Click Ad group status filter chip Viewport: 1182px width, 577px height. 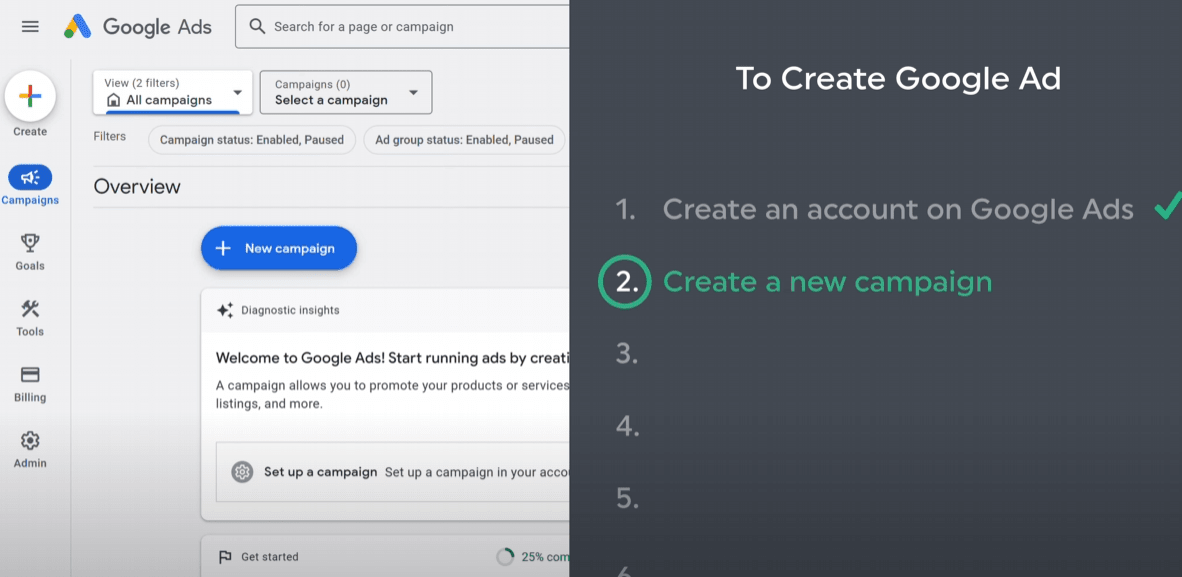tap(464, 140)
